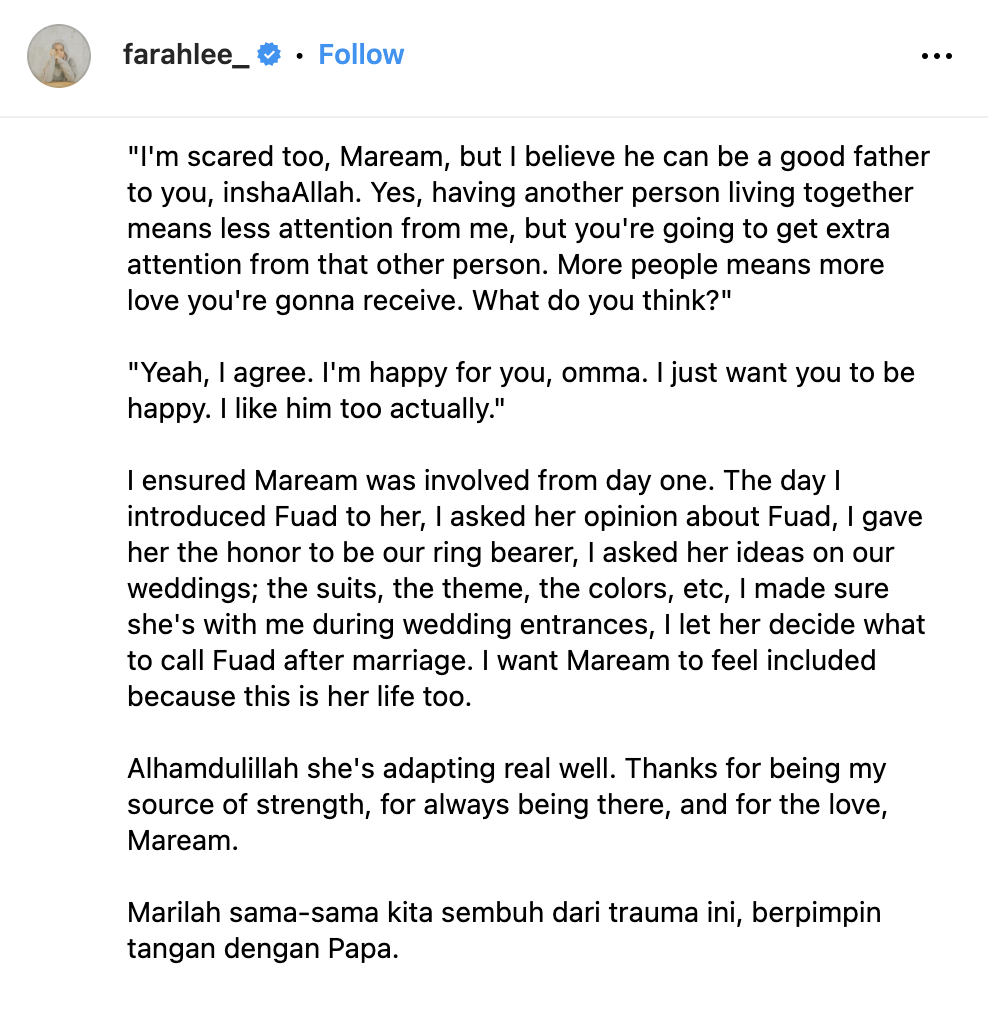Click the Malay sentence starting "Marilah sama-sama"
The width and height of the screenshot is (988, 1012).
(x=504, y=930)
